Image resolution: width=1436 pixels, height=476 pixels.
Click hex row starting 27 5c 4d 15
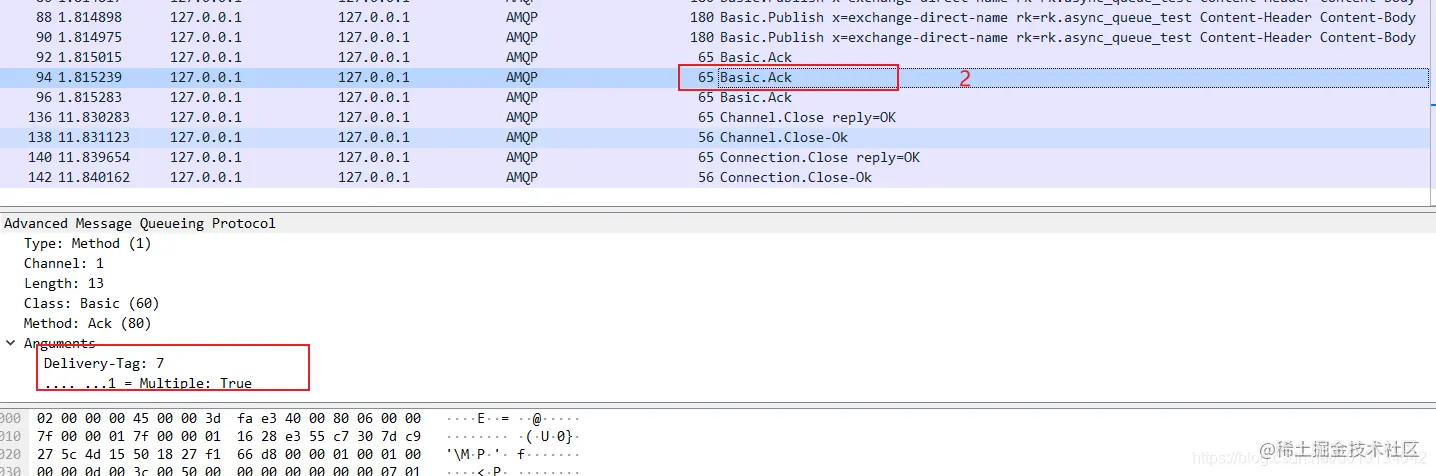click(228, 454)
